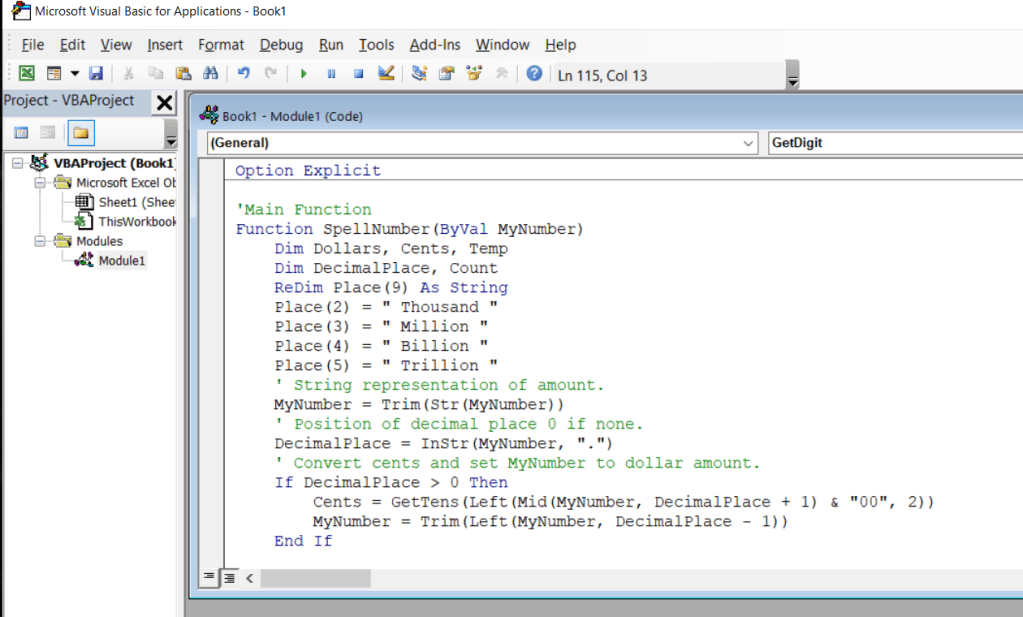1023x617 pixels.
Task: Switch to Full Module View button
Action: coord(229,577)
